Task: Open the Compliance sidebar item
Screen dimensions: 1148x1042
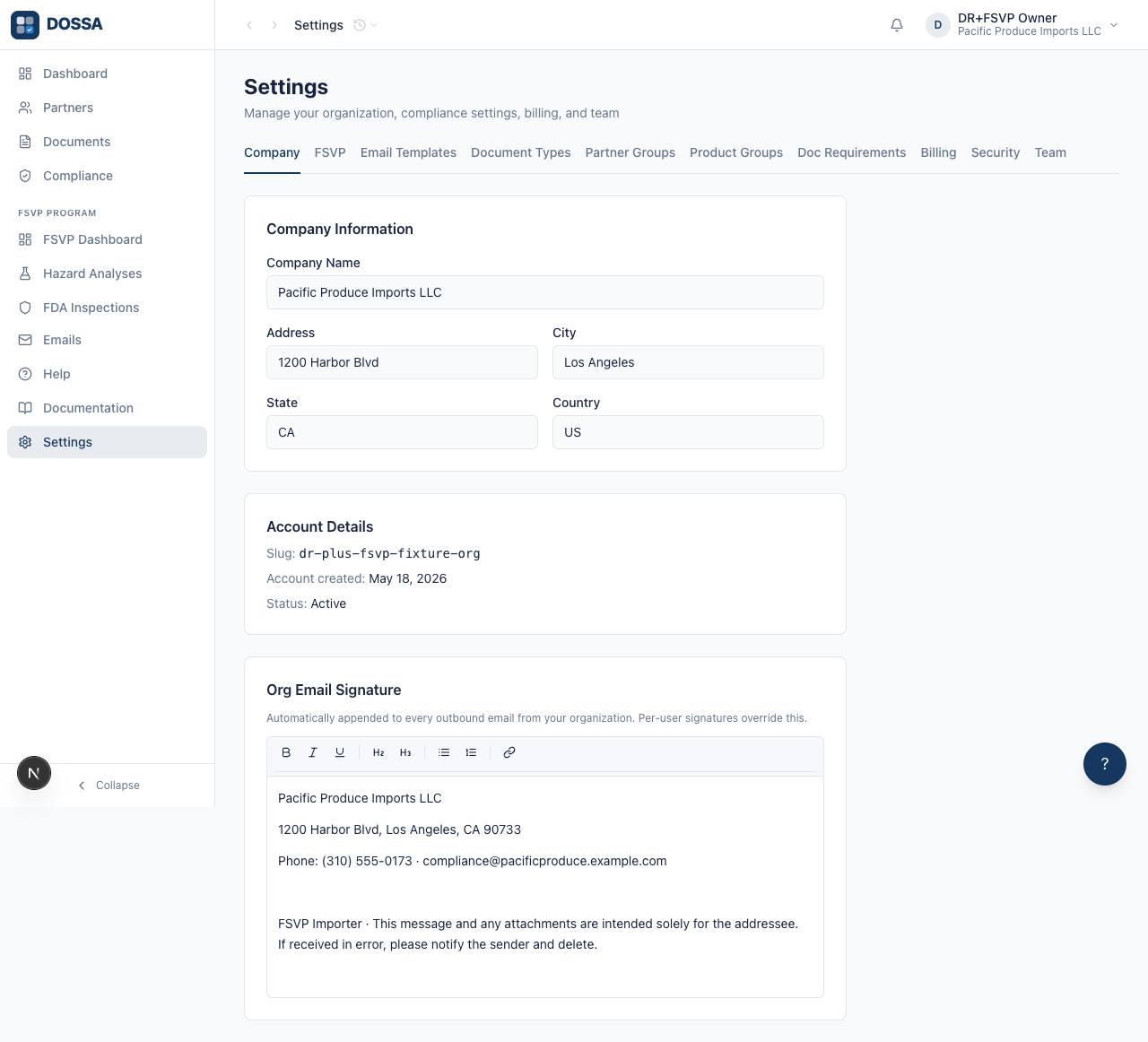Action: point(107,176)
